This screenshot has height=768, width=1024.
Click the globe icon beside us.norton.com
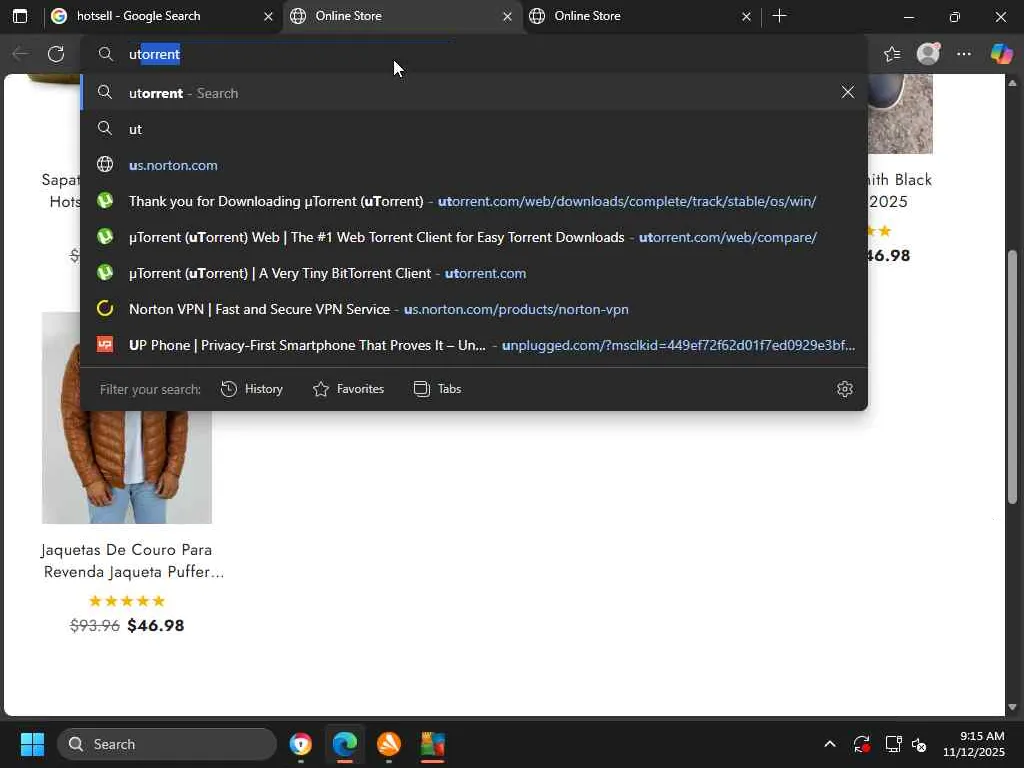105,165
